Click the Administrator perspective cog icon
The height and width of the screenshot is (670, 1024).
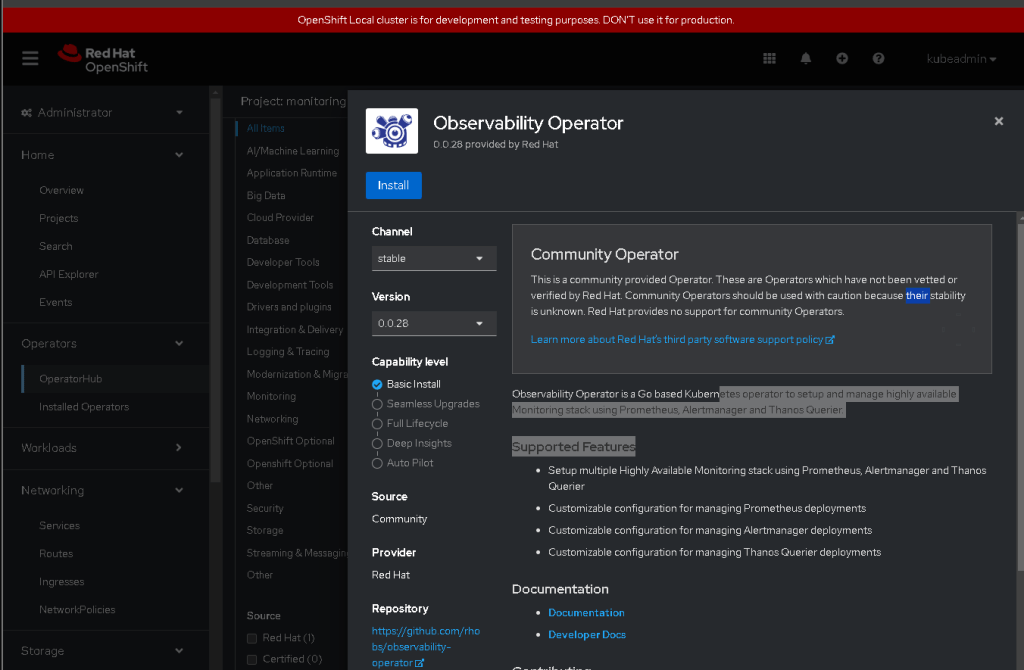coord(27,113)
